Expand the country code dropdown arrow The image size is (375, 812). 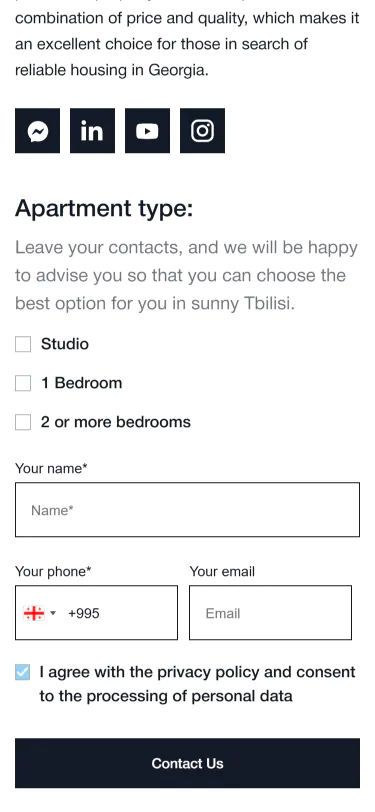pyautogui.click(x=53, y=613)
